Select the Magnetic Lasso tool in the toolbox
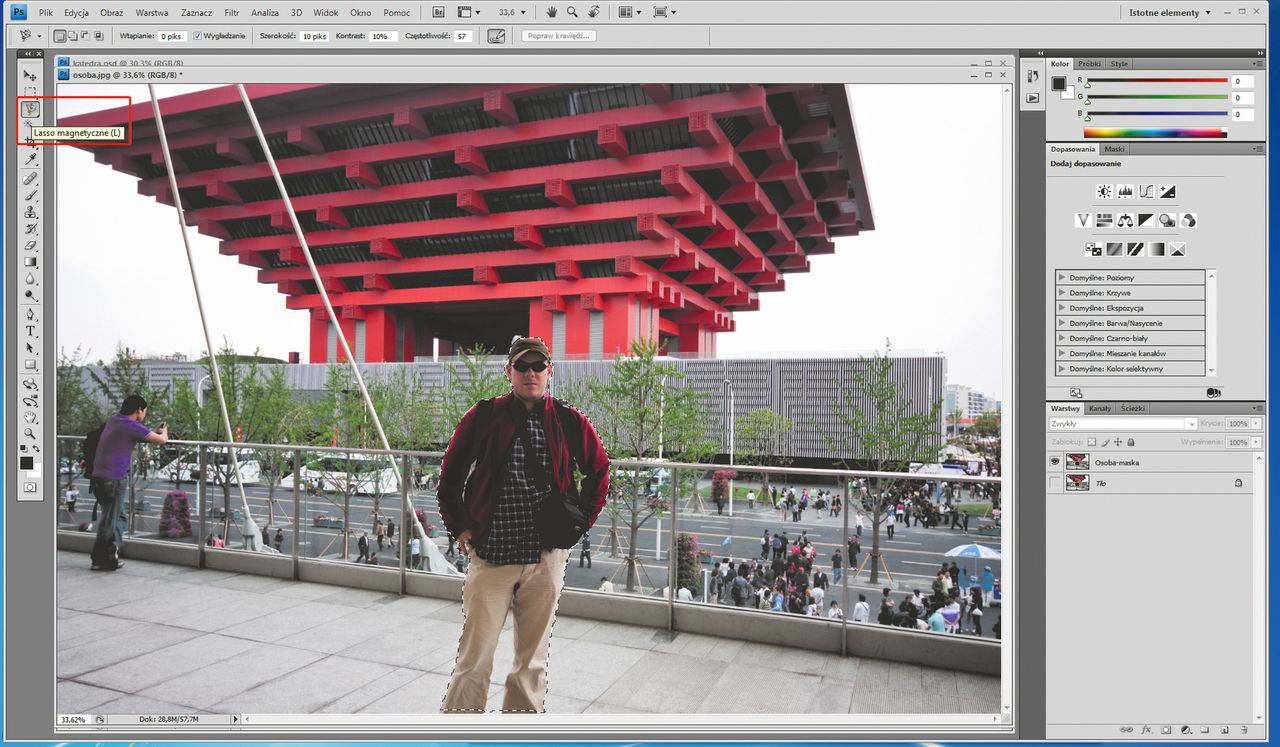1280x747 pixels. (x=30, y=109)
